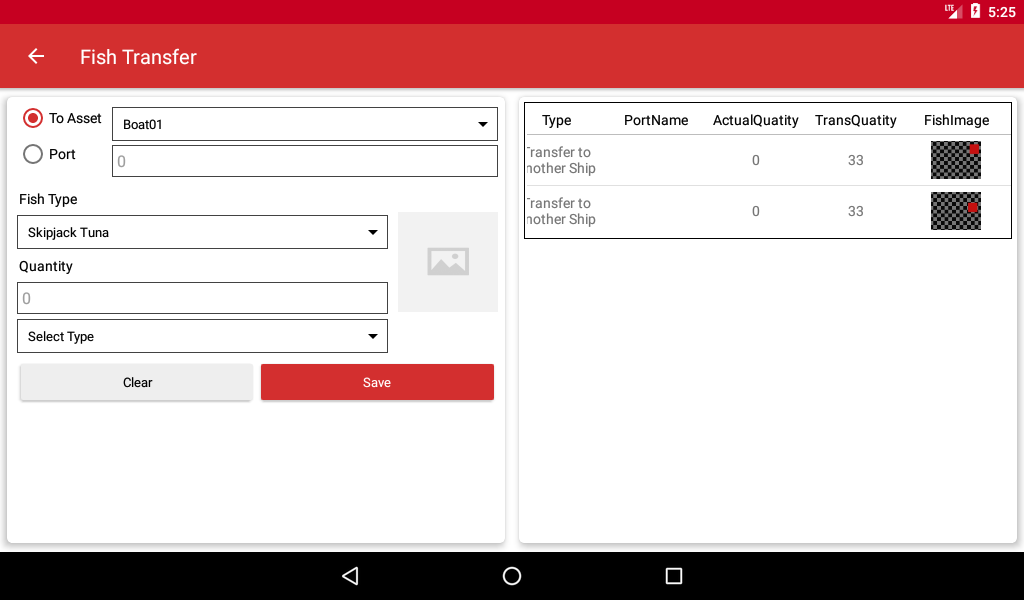Click the TransQuatity column header
Screen dimensions: 1024x600
pos(856,120)
